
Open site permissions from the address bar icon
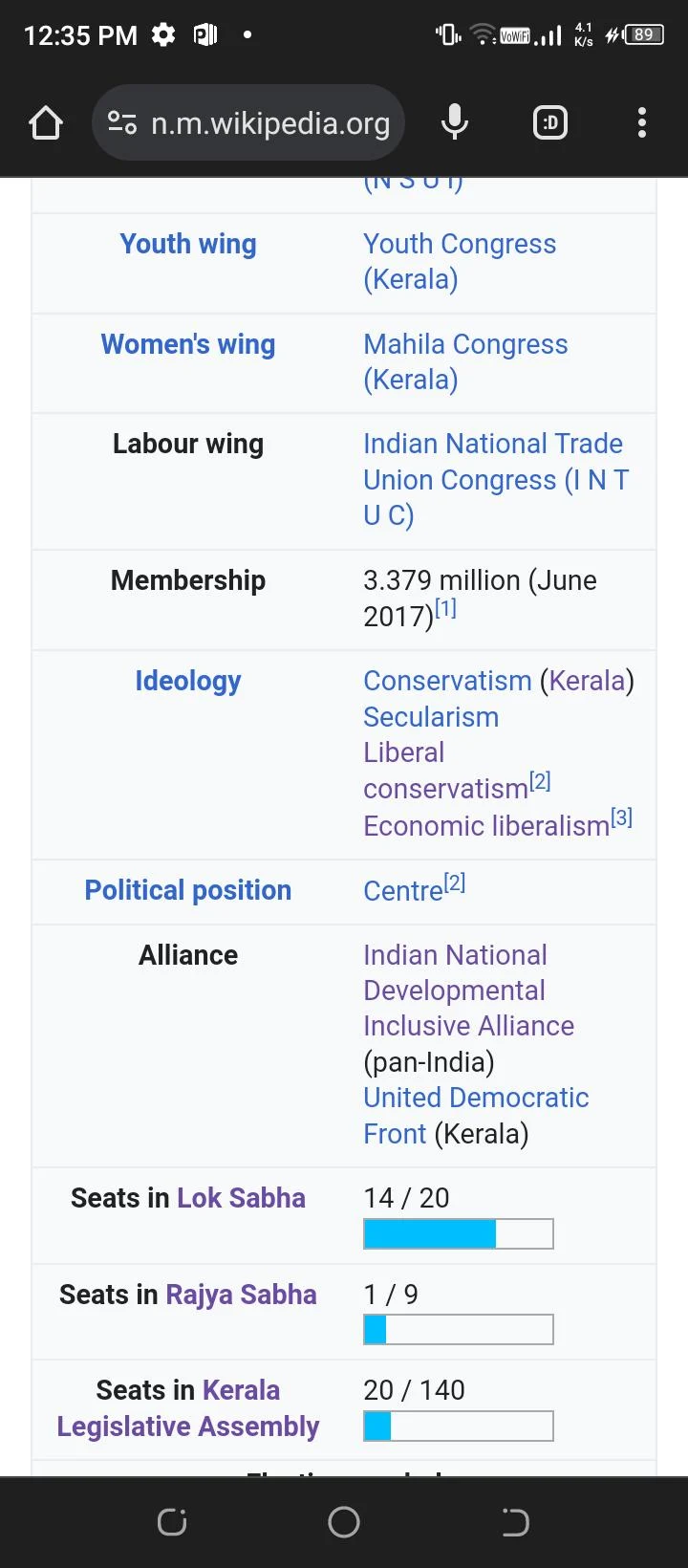click(123, 122)
